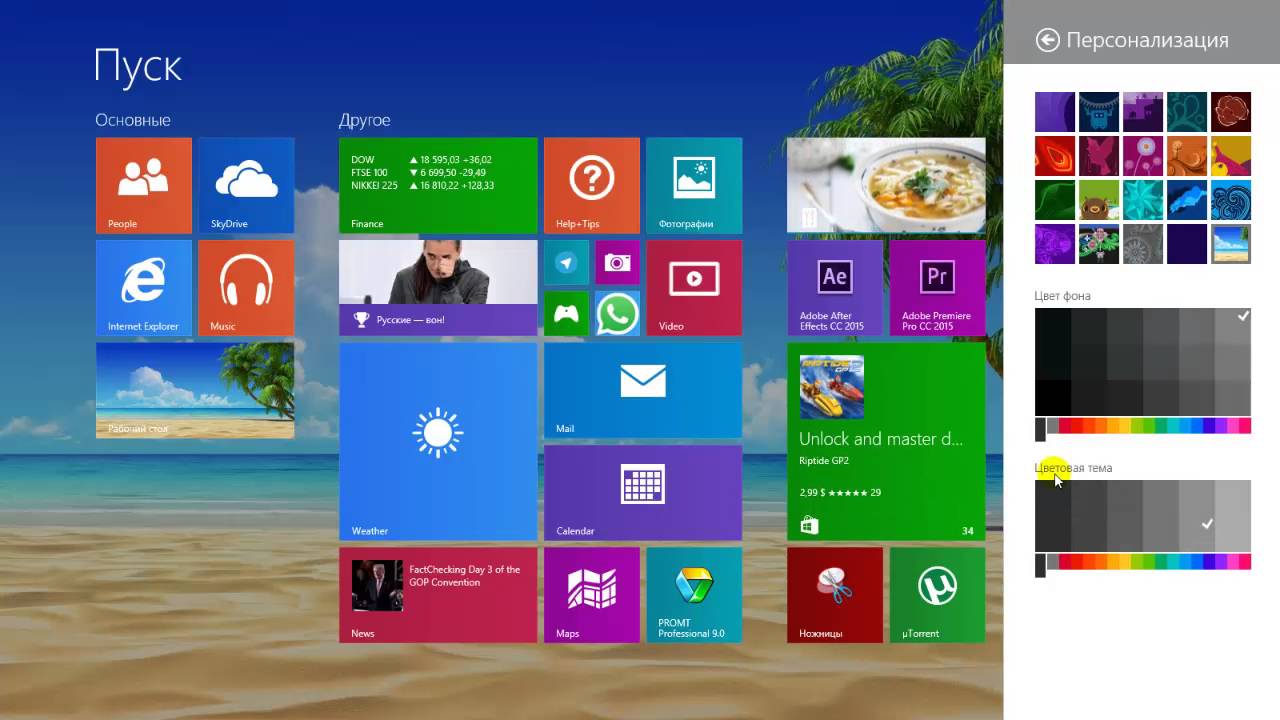Viewport: 1280px width, 720px height.
Task: Select the yellow bird on red background
Action: [1231, 156]
